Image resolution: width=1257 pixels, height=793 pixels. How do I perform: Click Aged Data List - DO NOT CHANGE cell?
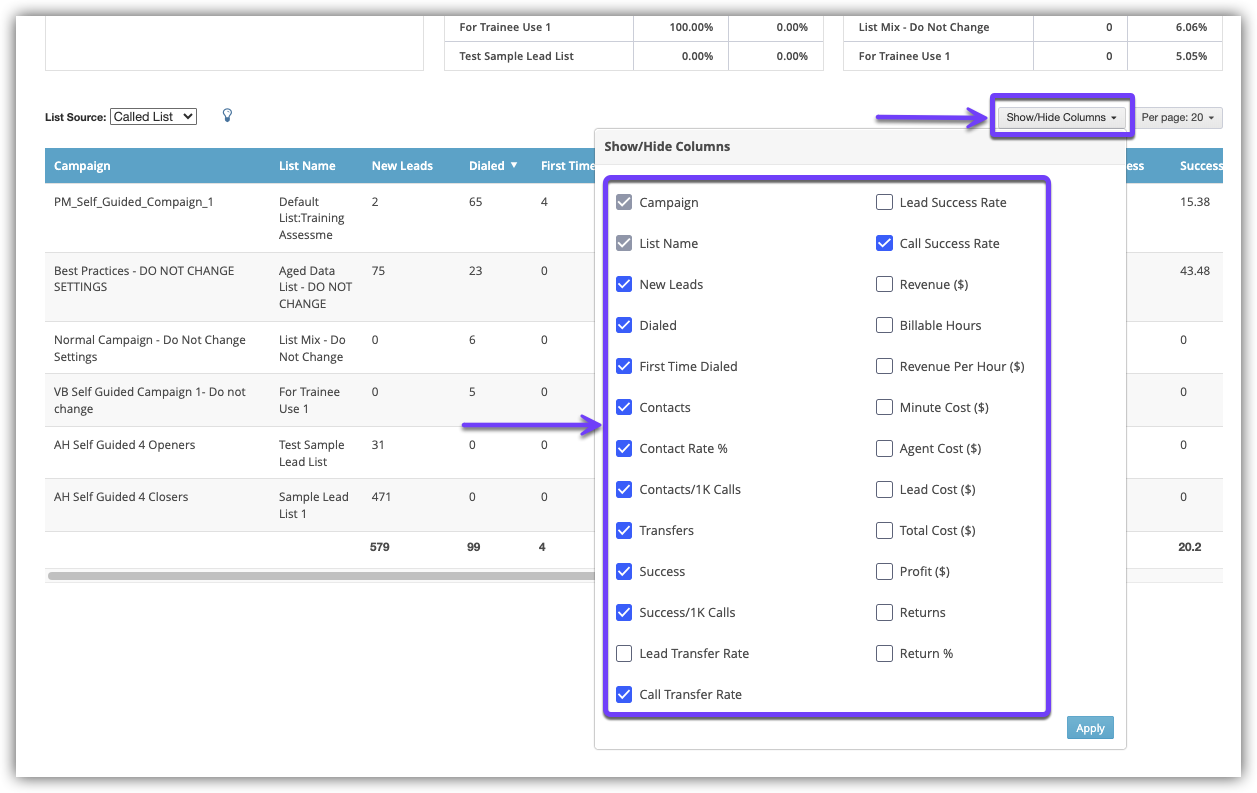(x=315, y=287)
